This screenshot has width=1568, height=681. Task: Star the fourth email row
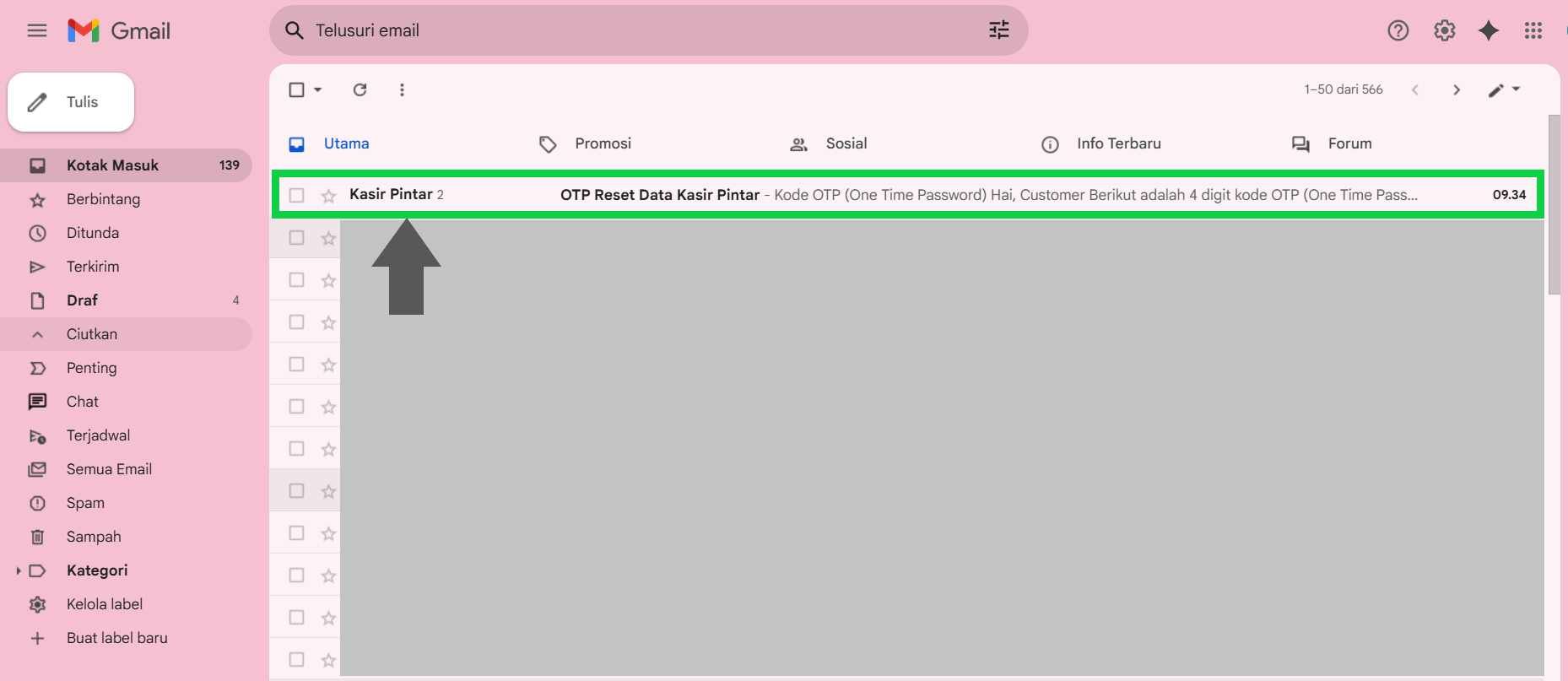pyautogui.click(x=328, y=322)
